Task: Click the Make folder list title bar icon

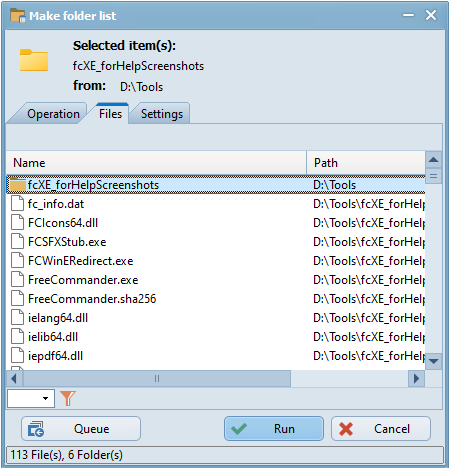Action: (x=18, y=15)
